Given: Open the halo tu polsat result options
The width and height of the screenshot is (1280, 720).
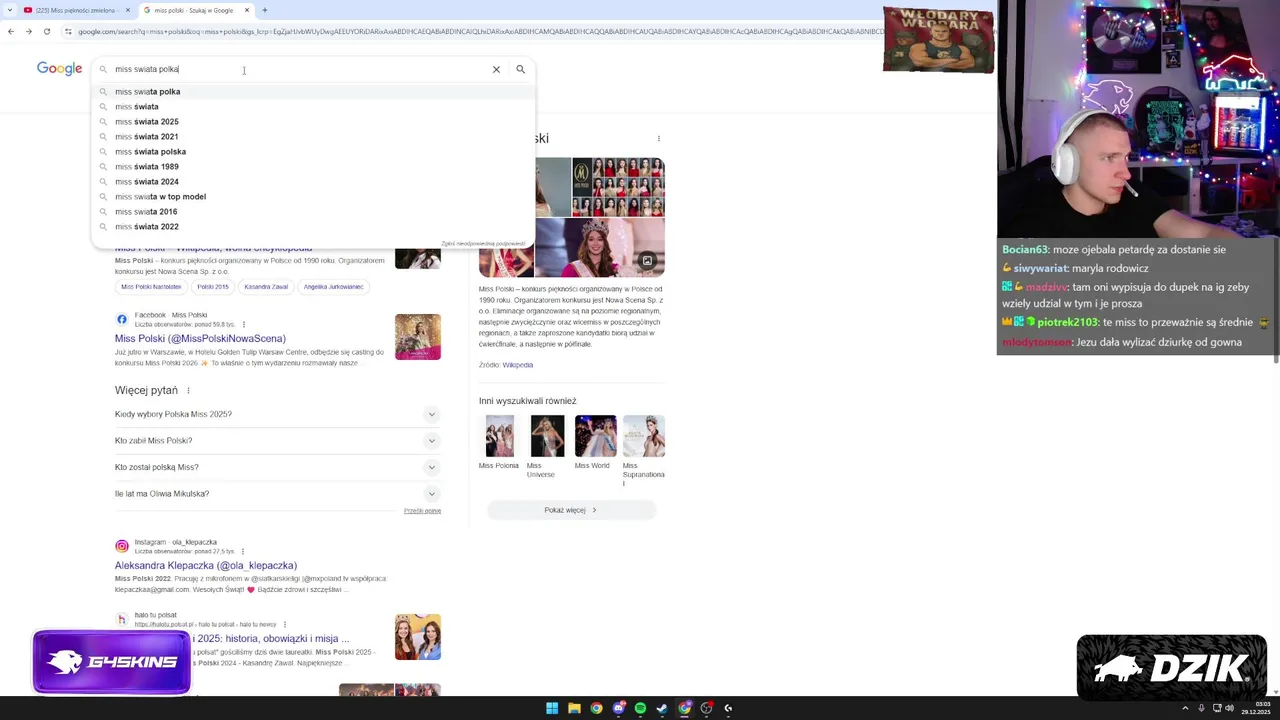Looking at the screenshot, I should pyautogui.click(x=285, y=624).
